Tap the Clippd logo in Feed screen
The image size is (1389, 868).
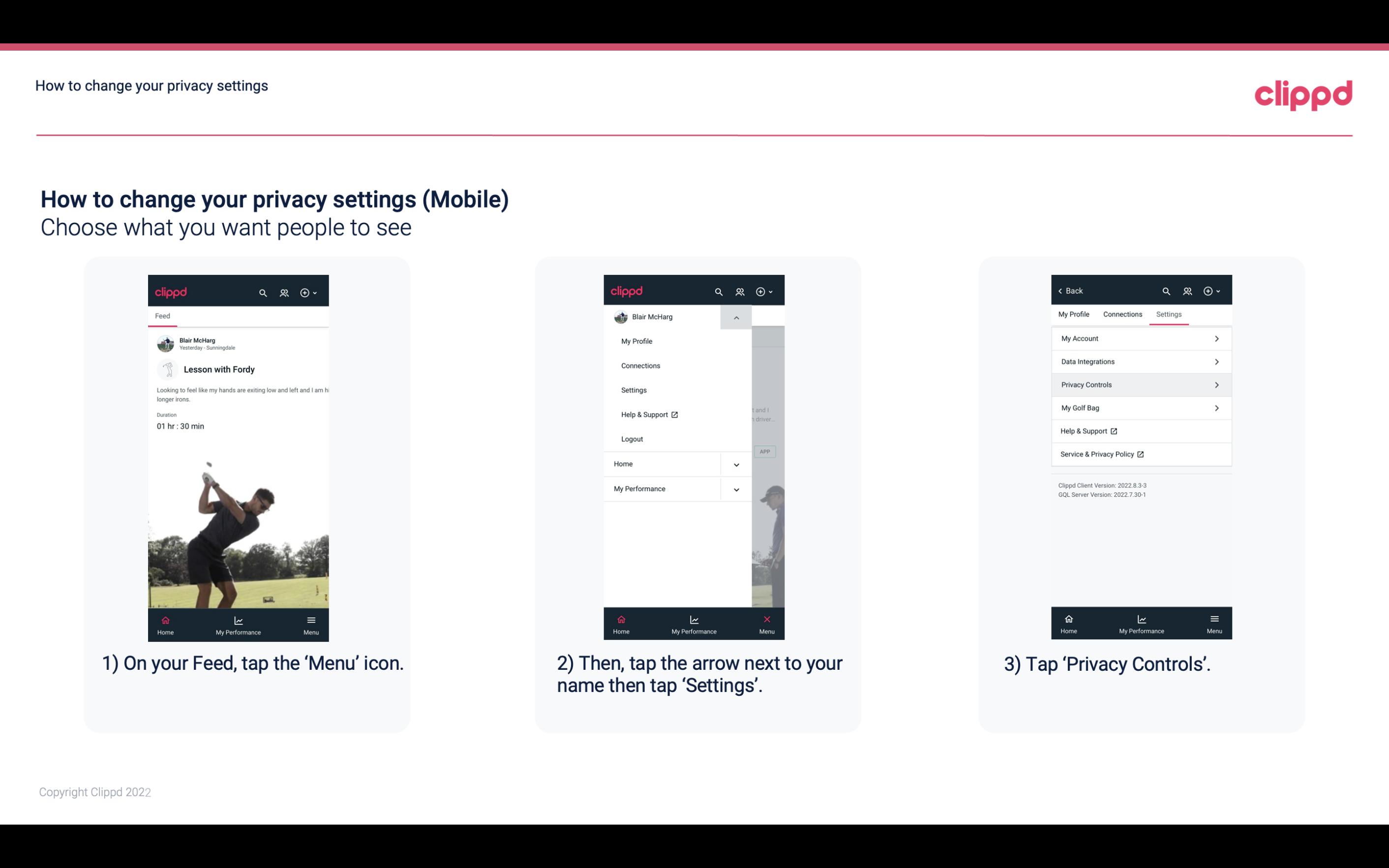[171, 291]
